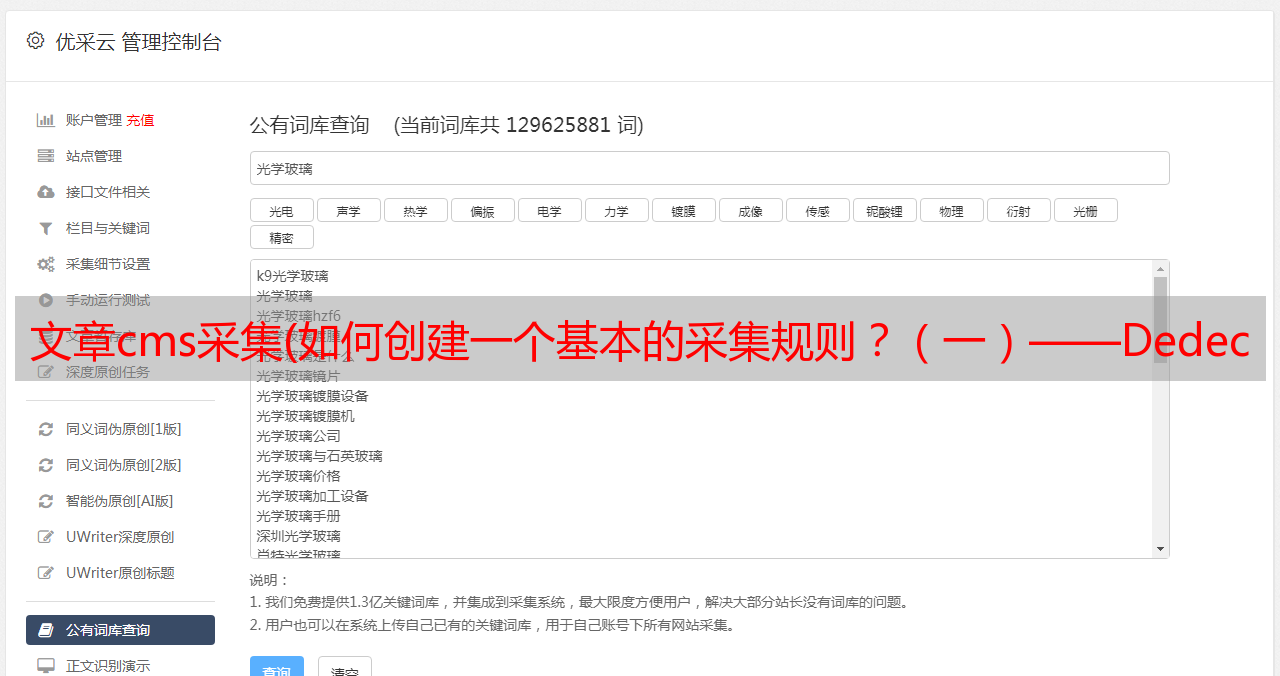The height and width of the screenshot is (676, 1280).
Task: Choose the 热学 tag button
Action: (x=415, y=210)
